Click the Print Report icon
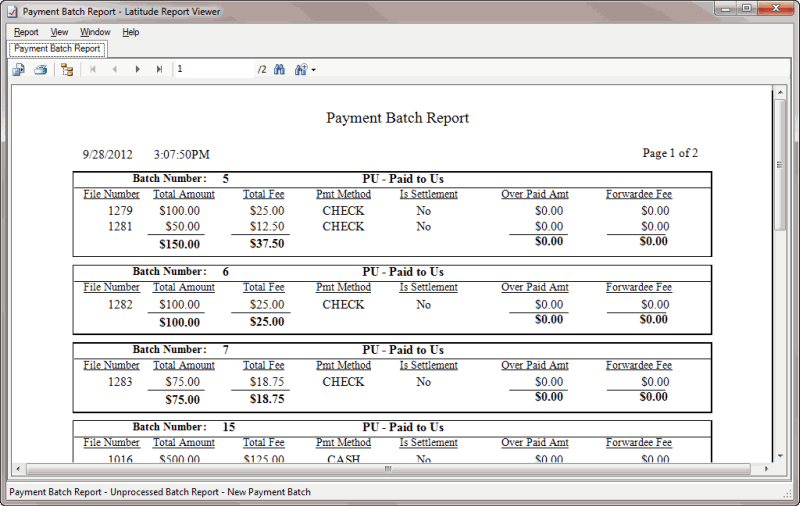This screenshot has width=800, height=506. pyautogui.click(x=41, y=70)
